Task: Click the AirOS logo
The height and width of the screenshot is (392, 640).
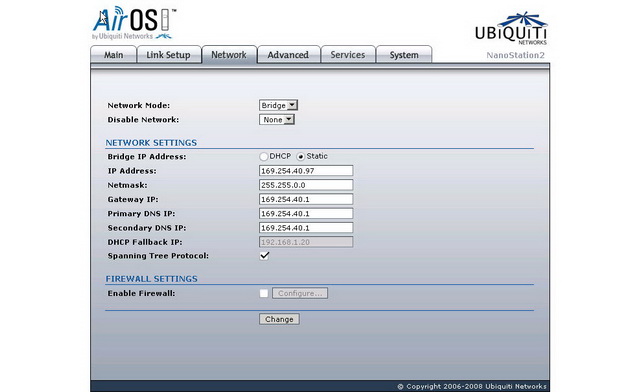Action: coord(134,23)
